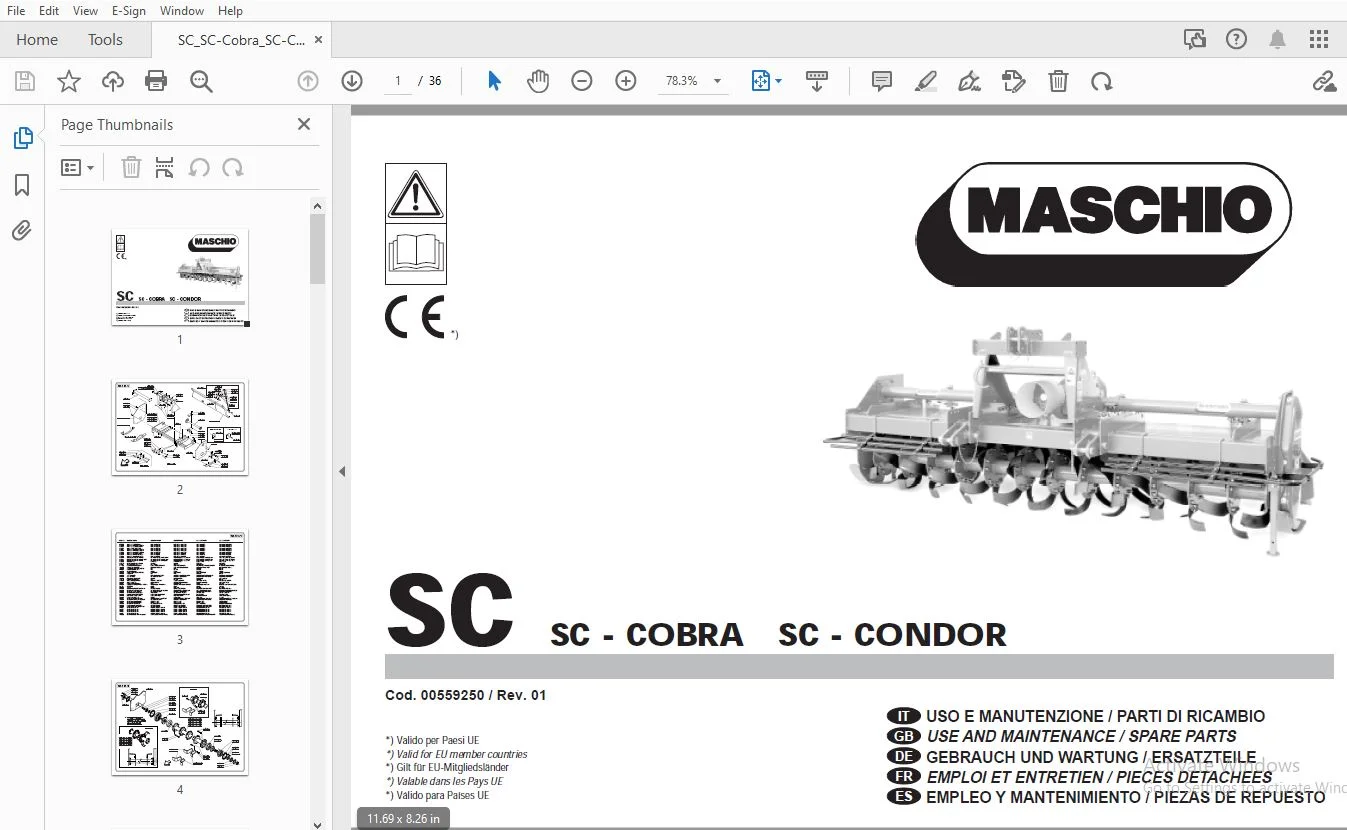This screenshot has height=830, width=1347.
Task: Select the page 3 thumbnail
Action: 180,577
